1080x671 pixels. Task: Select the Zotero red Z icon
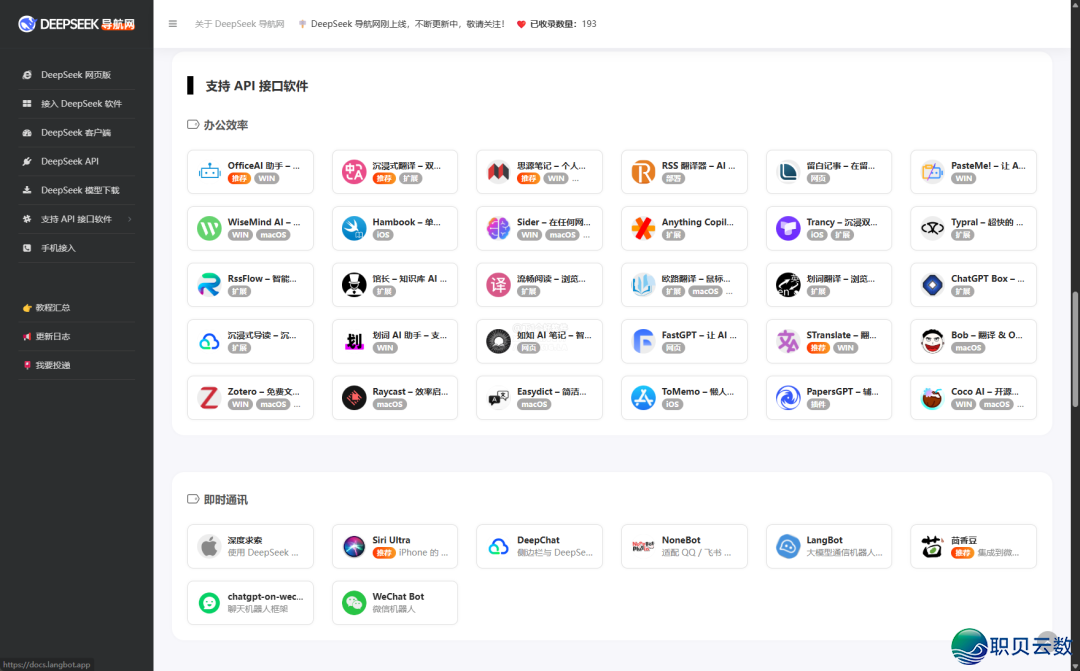(209, 398)
